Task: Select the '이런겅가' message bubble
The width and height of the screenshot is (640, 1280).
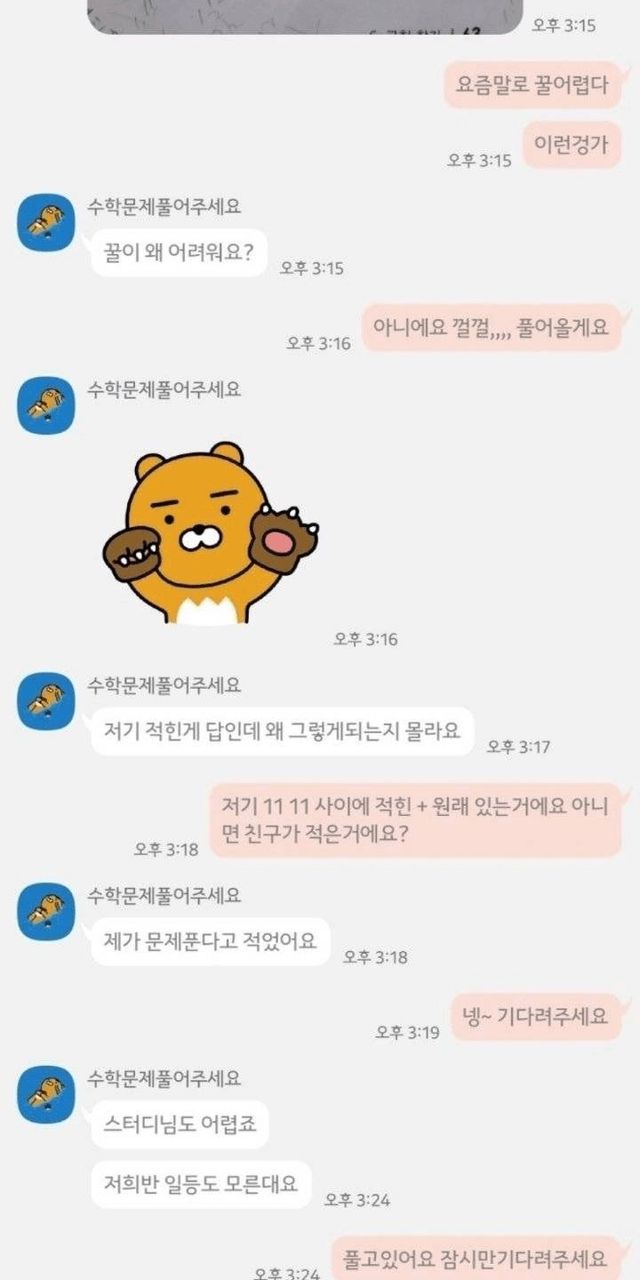Action: pos(571,144)
